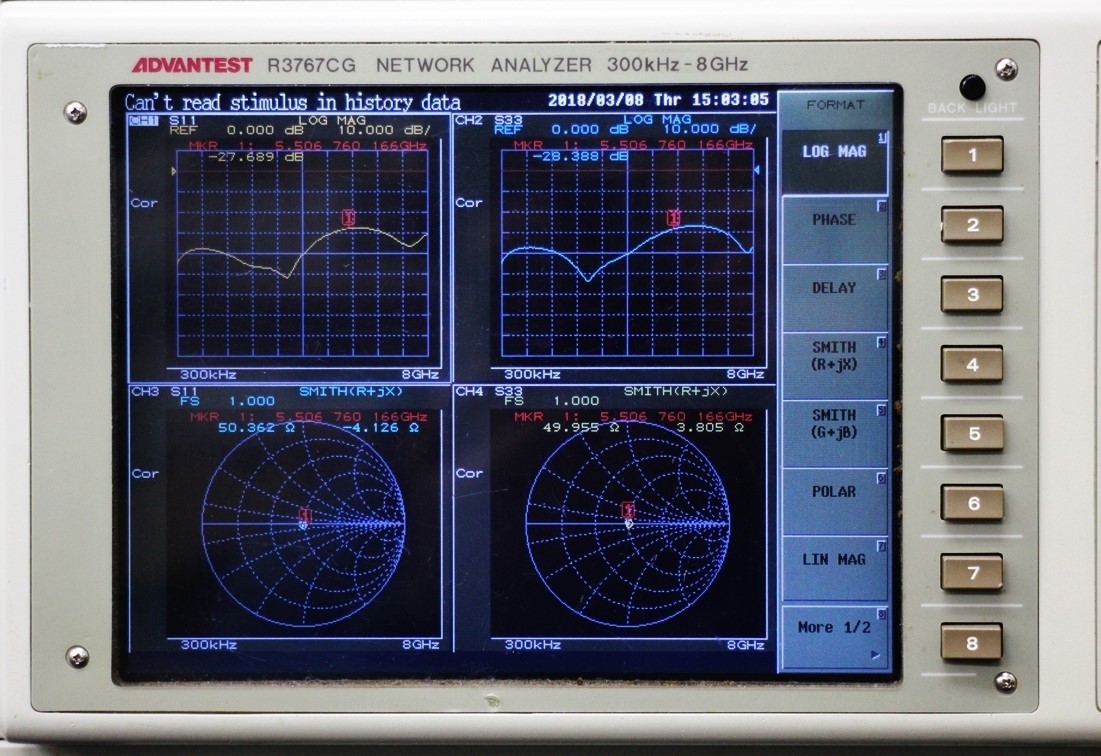
Task: Select the LOG MAG format softkey
Action: click(x=834, y=161)
